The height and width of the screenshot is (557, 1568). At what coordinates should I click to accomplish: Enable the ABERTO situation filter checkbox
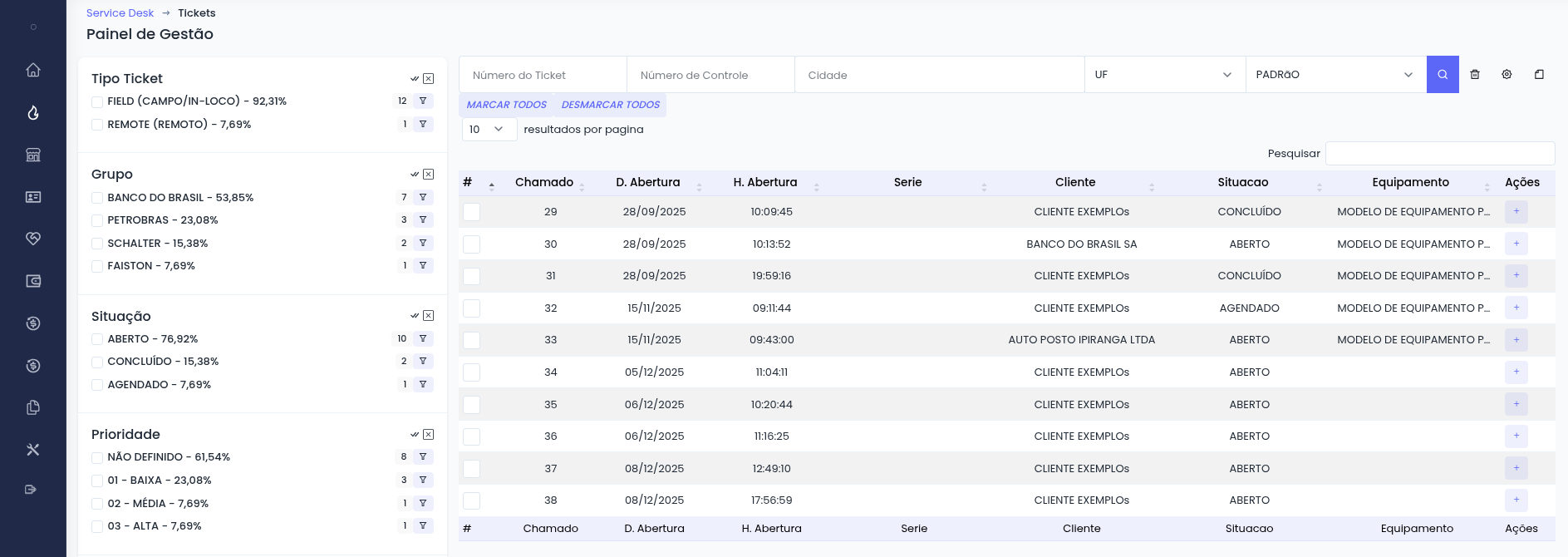coord(97,340)
